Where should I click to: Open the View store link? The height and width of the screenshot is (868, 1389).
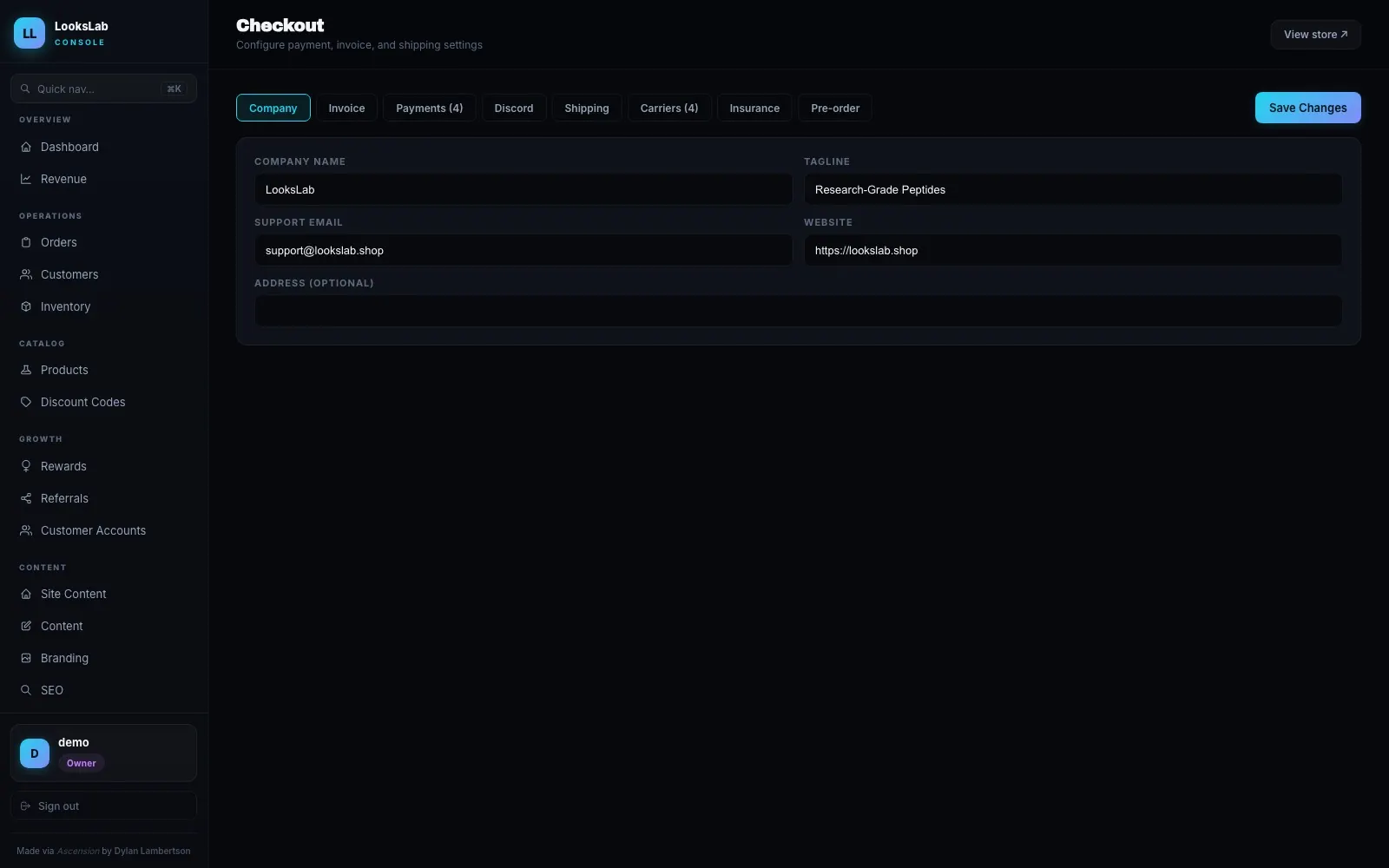pyautogui.click(x=1316, y=35)
